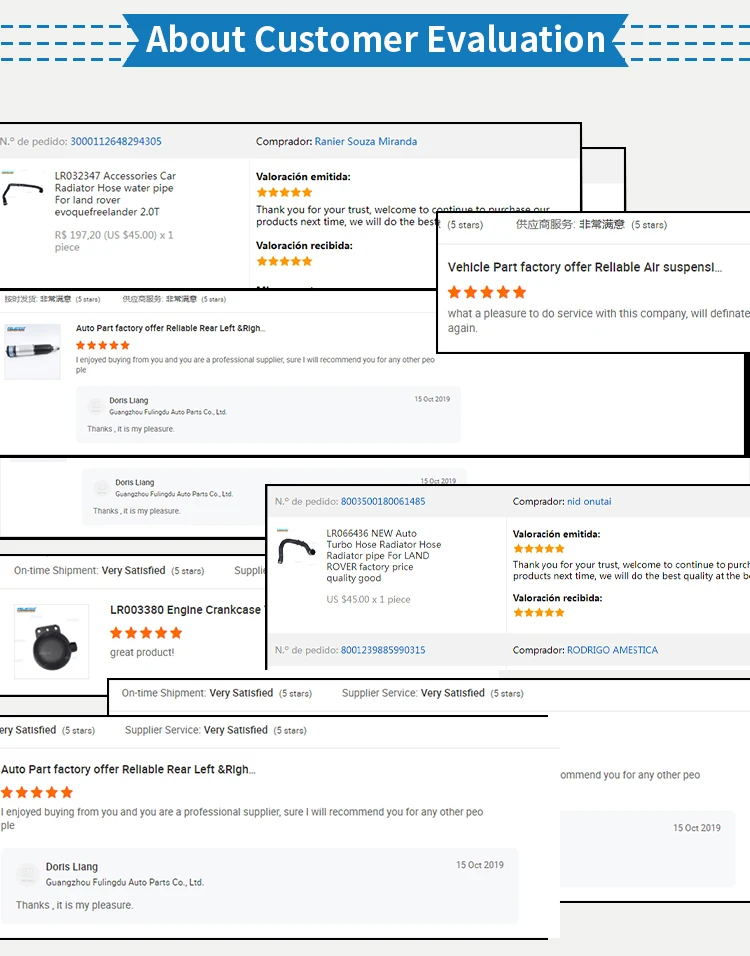750x956 pixels.
Task: Open order number 3000112648294305 link
Action: [115, 142]
